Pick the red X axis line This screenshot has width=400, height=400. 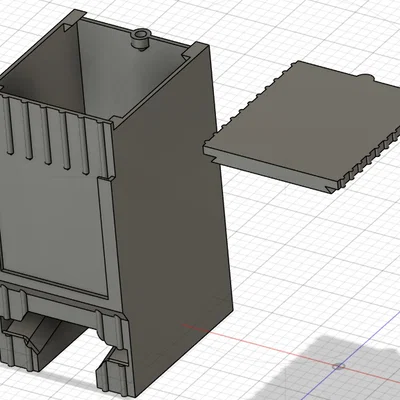290,353
